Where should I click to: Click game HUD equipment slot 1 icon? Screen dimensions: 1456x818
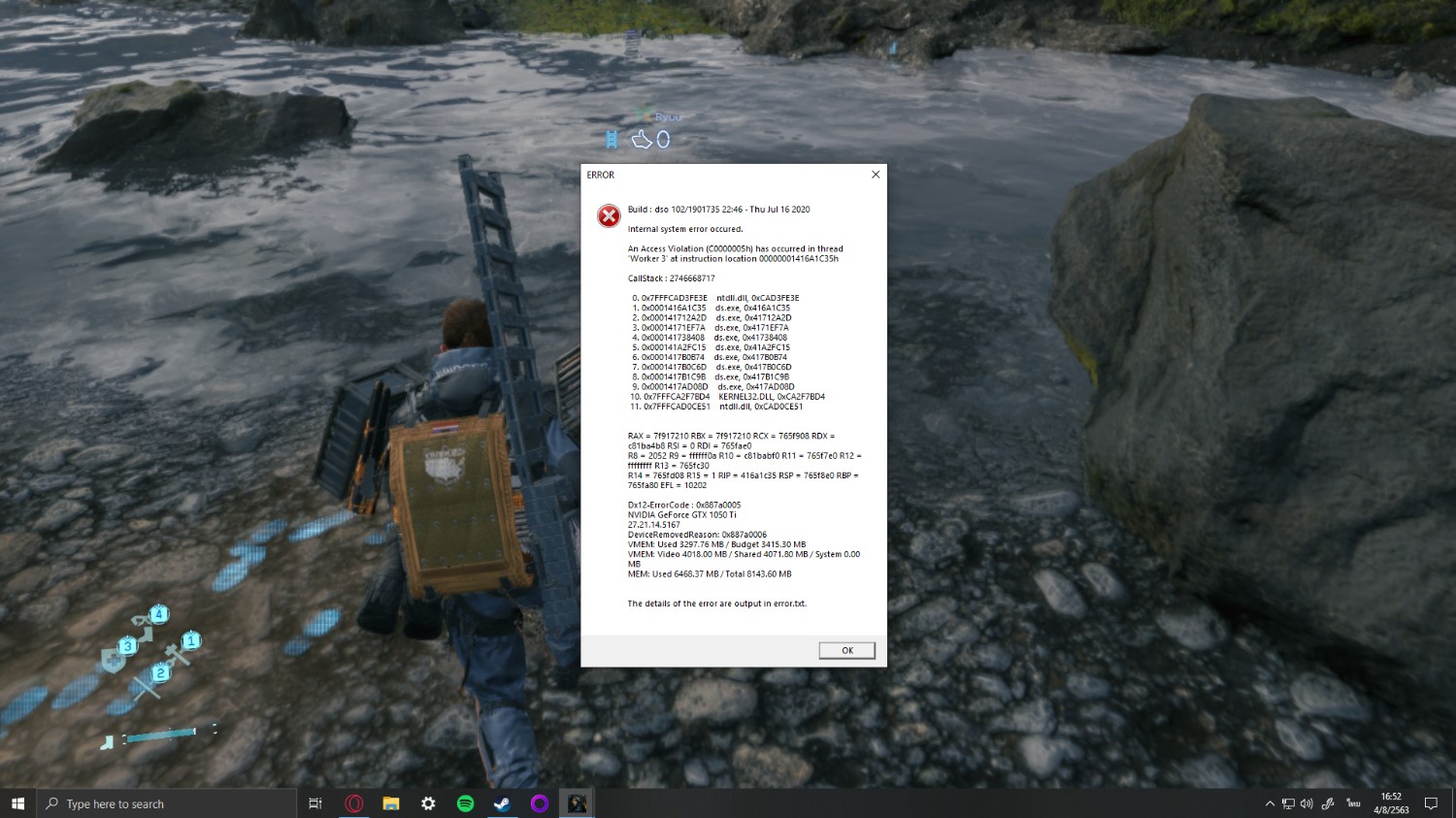tap(191, 640)
